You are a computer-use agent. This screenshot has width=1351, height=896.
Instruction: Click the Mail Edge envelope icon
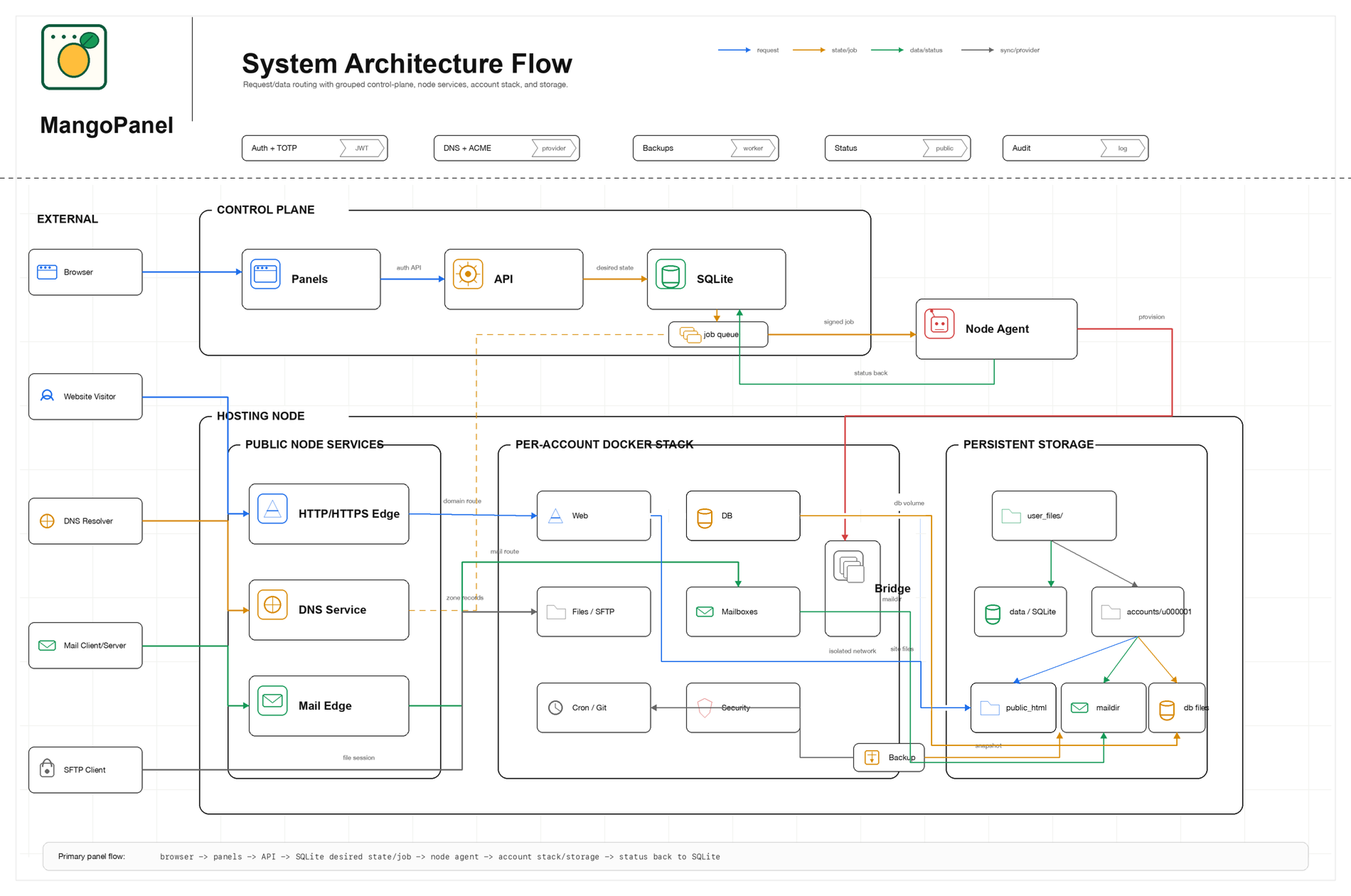click(x=272, y=701)
